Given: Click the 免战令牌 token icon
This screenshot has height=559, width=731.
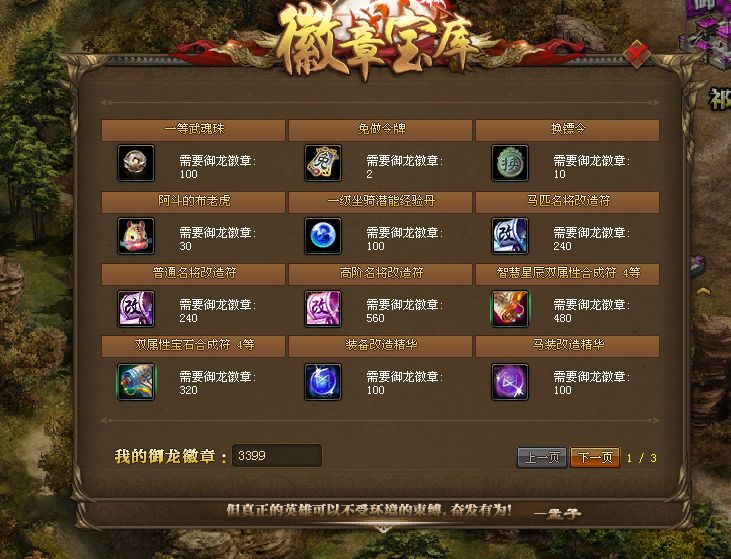Looking at the screenshot, I should 323,163.
